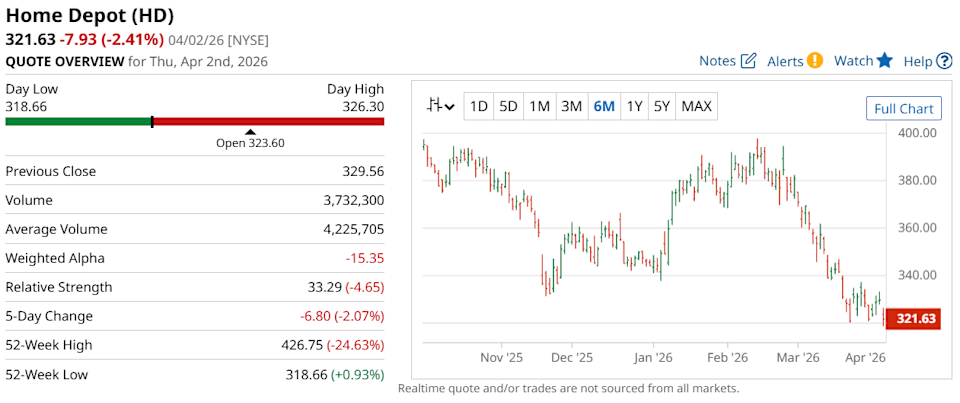Viewport: 960px width, 403px height.
Task: Show MAX history on chart
Action: click(696, 106)
